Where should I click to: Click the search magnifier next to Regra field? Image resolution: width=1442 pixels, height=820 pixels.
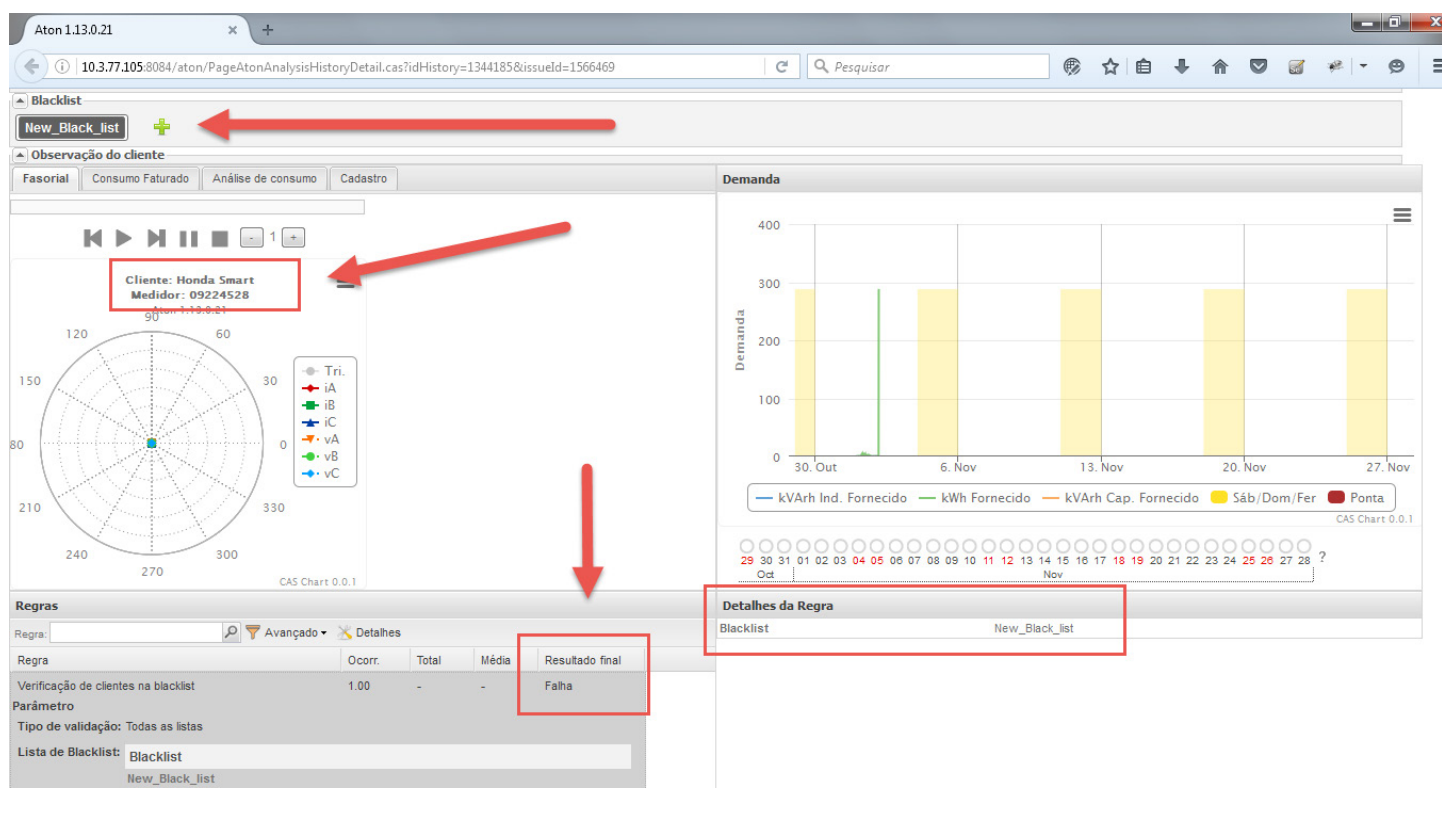pyautogui.click(x=231, y=632)
